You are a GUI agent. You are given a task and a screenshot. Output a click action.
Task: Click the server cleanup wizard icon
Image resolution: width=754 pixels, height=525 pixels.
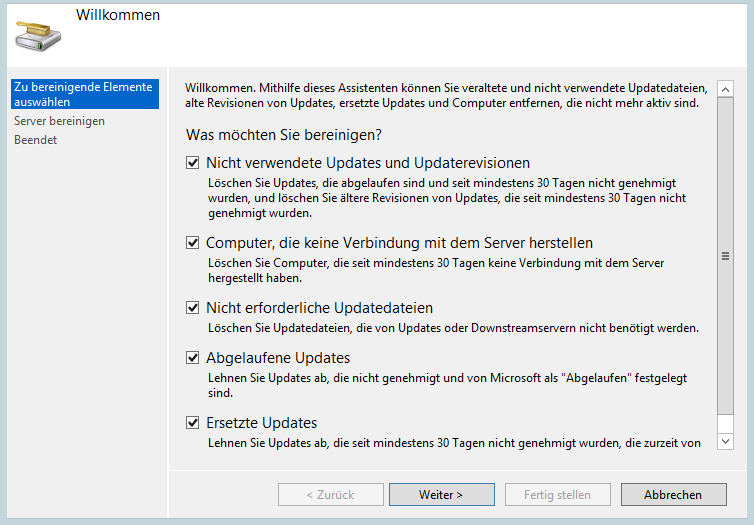[38, 36]
